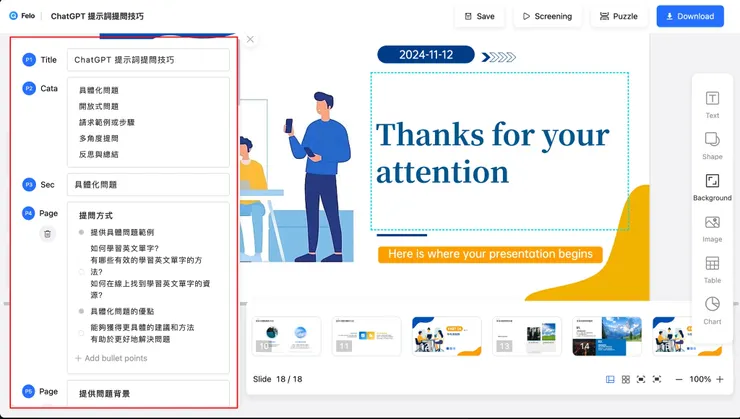The height and width of the screenshot is (419, 740).
Task: Start Screening slideshow mode
Action: point(547,16)
